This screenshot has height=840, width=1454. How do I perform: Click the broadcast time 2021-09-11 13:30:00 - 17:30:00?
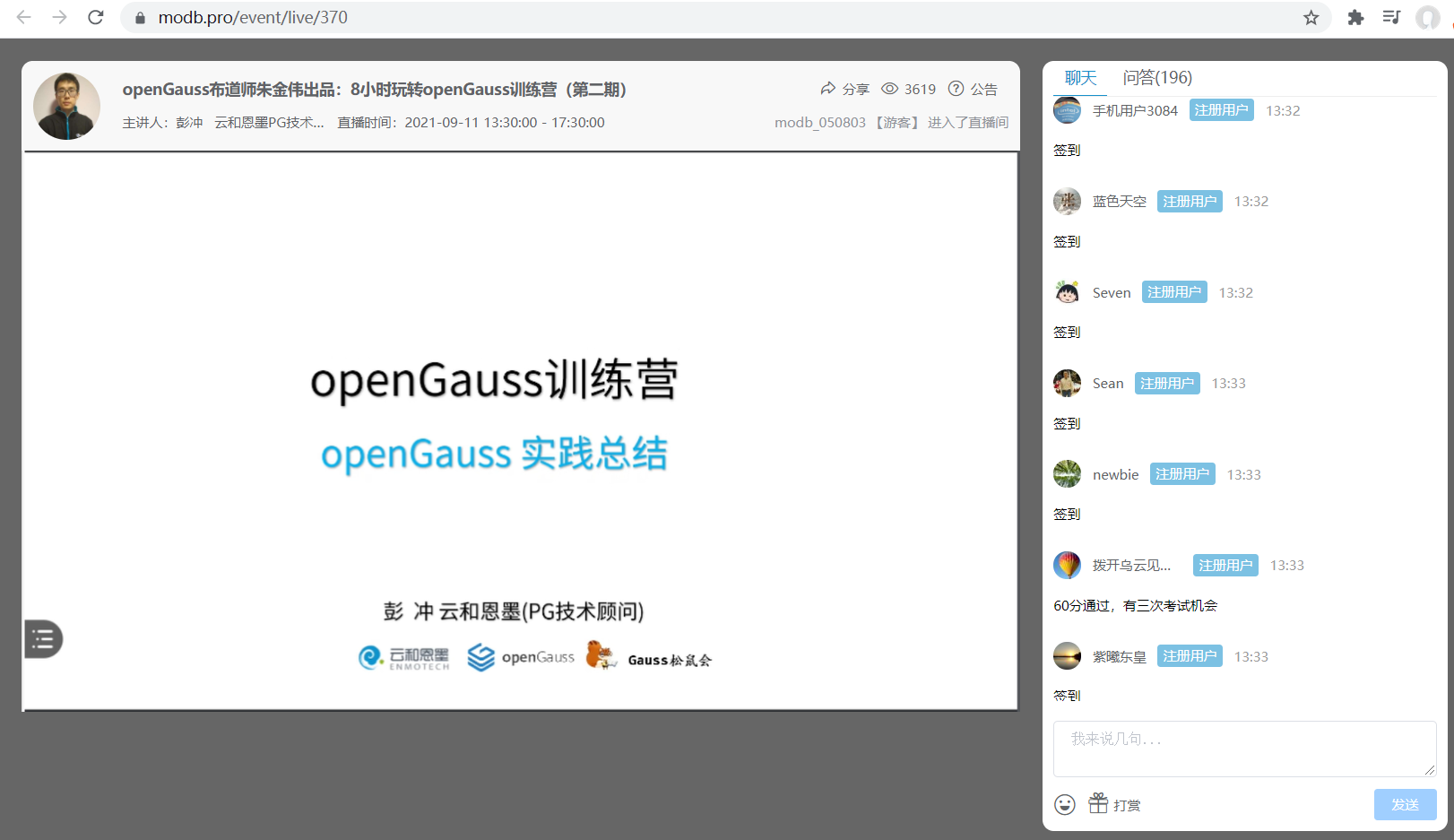coord(505,122)
